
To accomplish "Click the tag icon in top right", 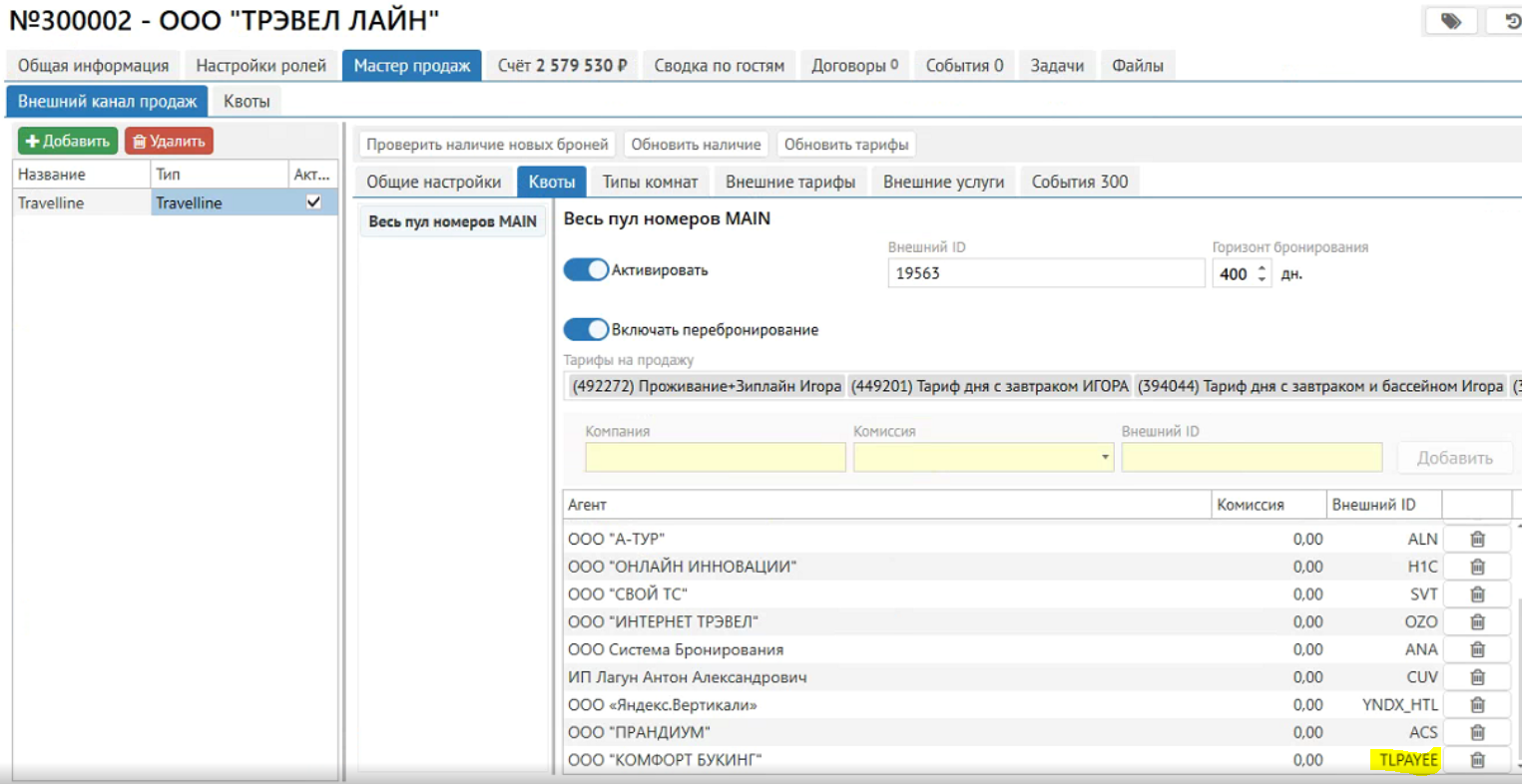I will 1450,21.
